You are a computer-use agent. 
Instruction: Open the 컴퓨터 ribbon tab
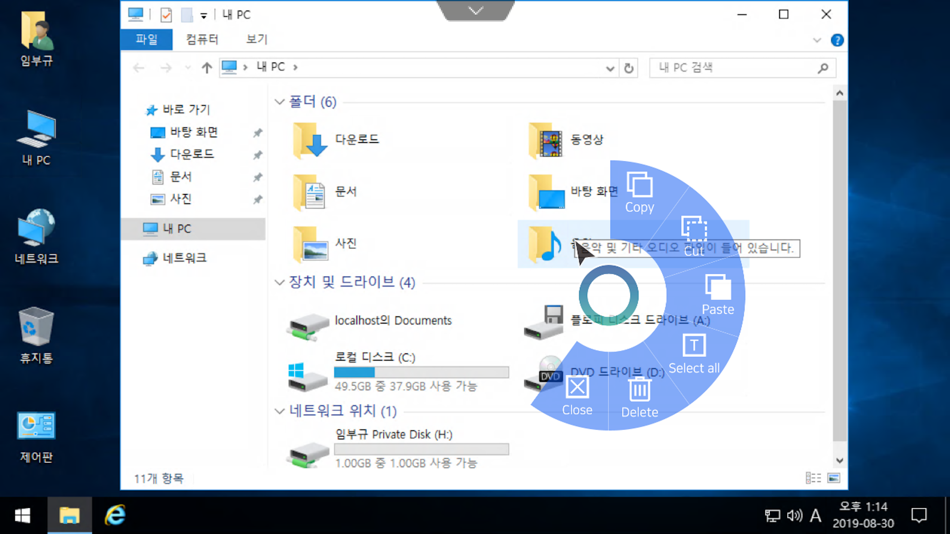(202, 39)
